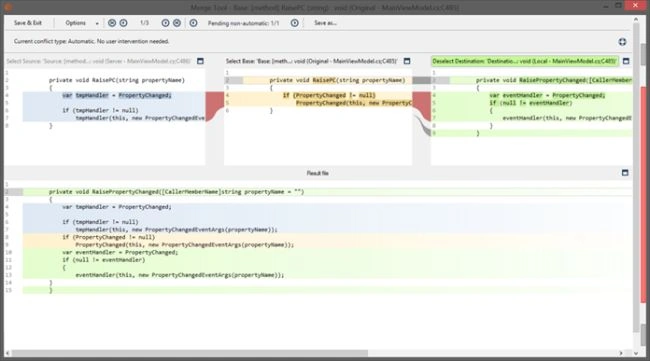
Task: Click 'Pending non-automatic: 1/1' label
Action: point(244,23)
